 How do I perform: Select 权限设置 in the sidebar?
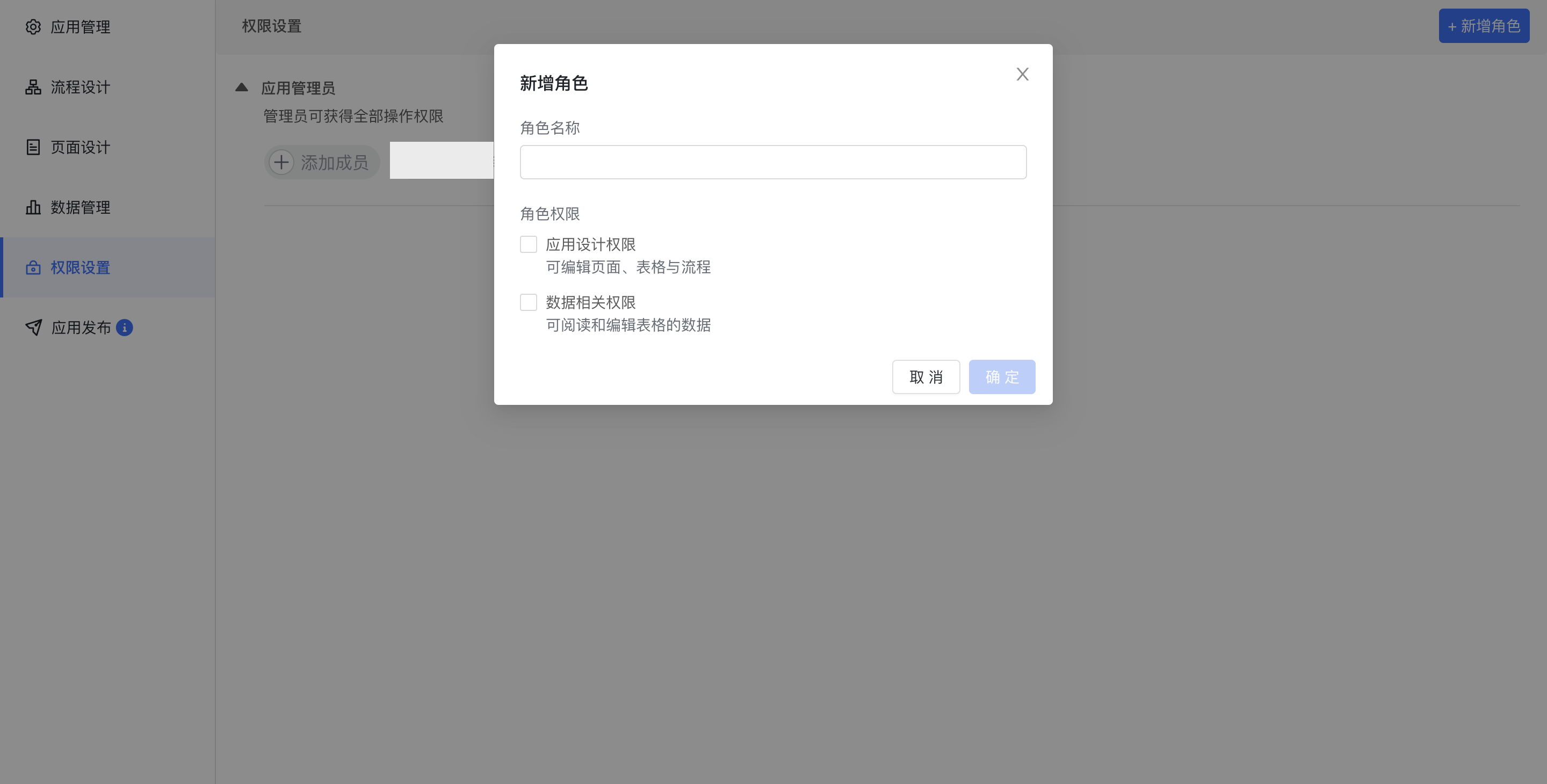[x=107, y=267]
